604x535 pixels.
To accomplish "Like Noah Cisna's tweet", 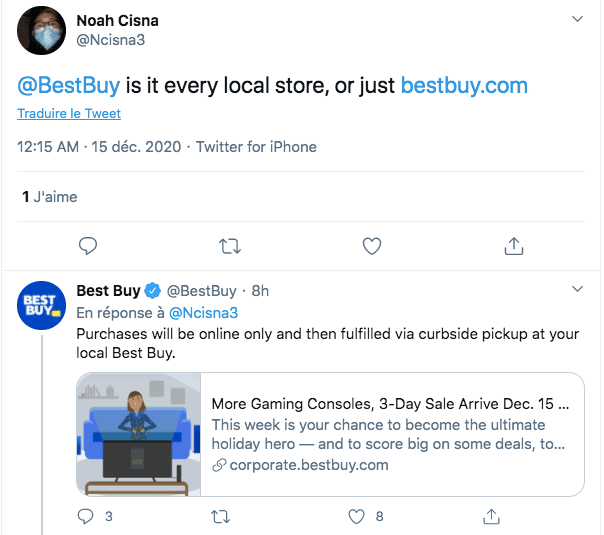I will (371, 245).
